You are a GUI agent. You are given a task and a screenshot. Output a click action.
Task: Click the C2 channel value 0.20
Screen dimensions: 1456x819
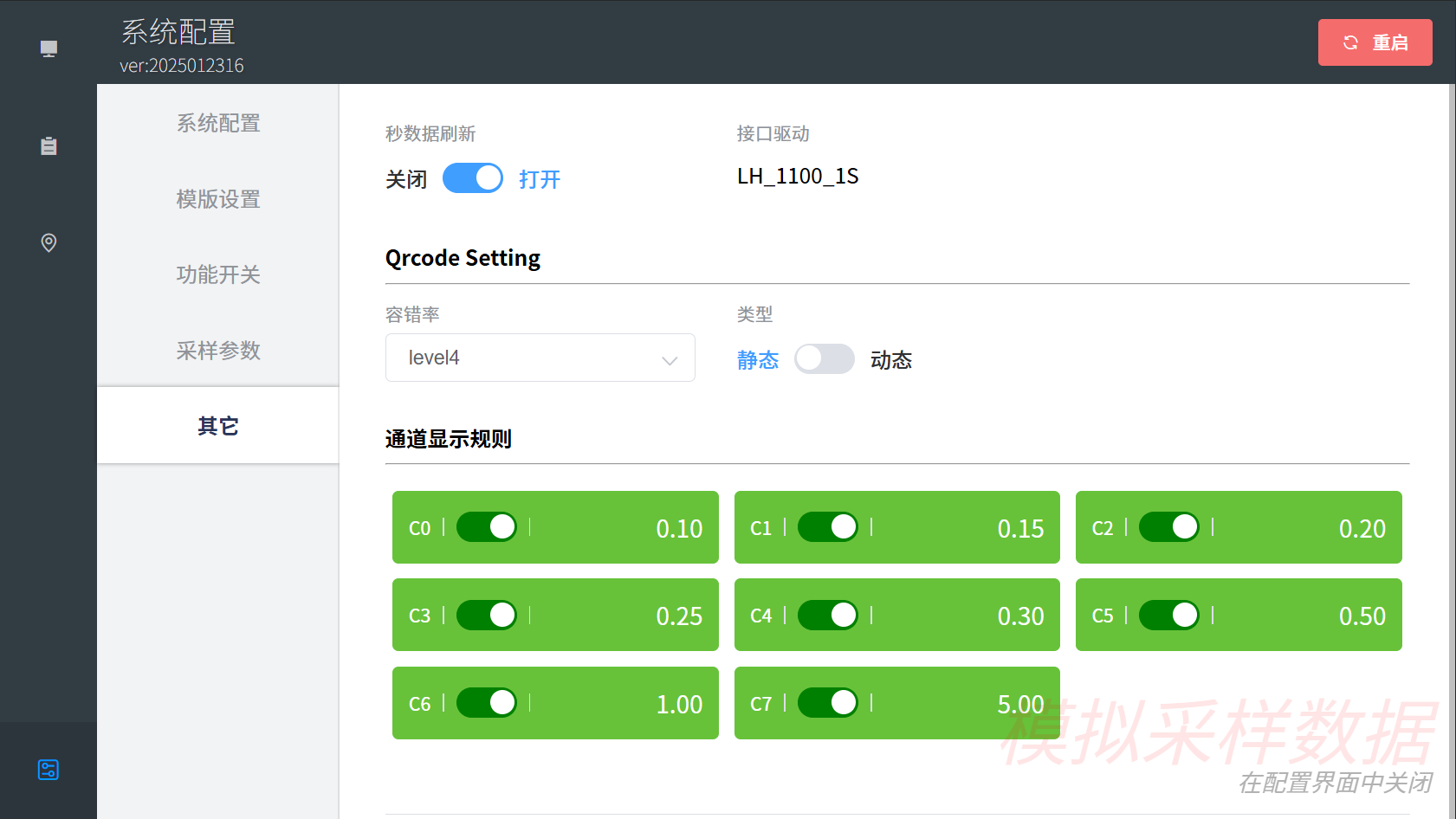tap(1362, 529)
